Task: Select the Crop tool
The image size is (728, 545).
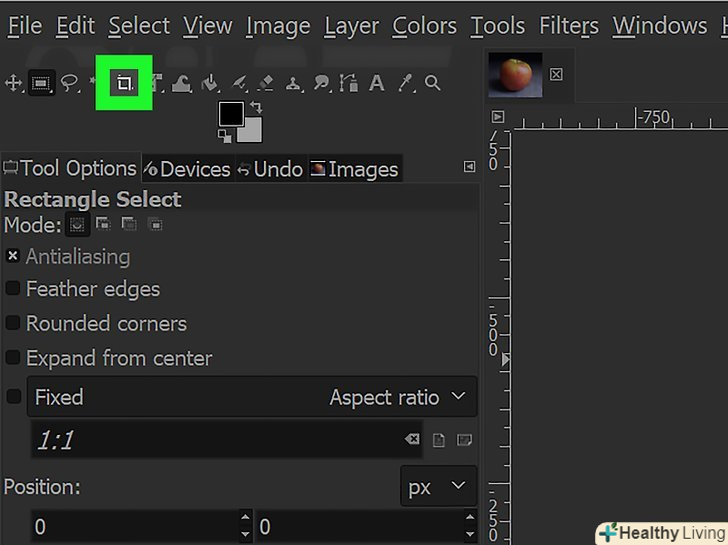Action: click(x=124, y=84)
